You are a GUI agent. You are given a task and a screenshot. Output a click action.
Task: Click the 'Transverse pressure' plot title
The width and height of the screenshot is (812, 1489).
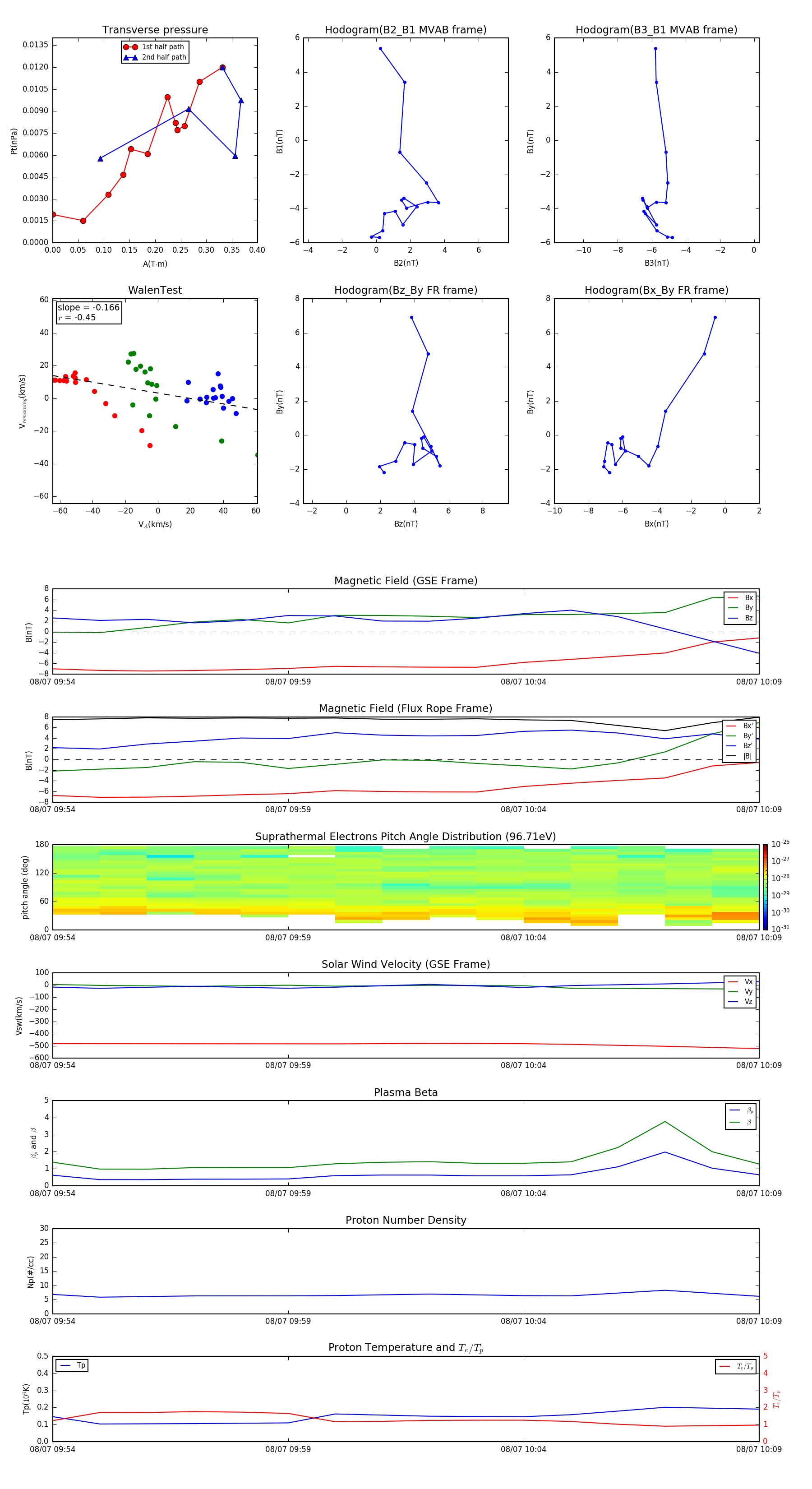click(155, 30)
